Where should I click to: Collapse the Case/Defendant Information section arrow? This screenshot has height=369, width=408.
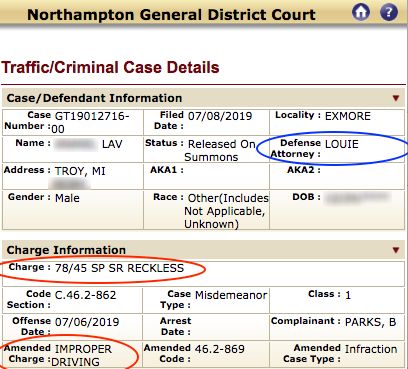pyautogui.click(x=396, y=98)
